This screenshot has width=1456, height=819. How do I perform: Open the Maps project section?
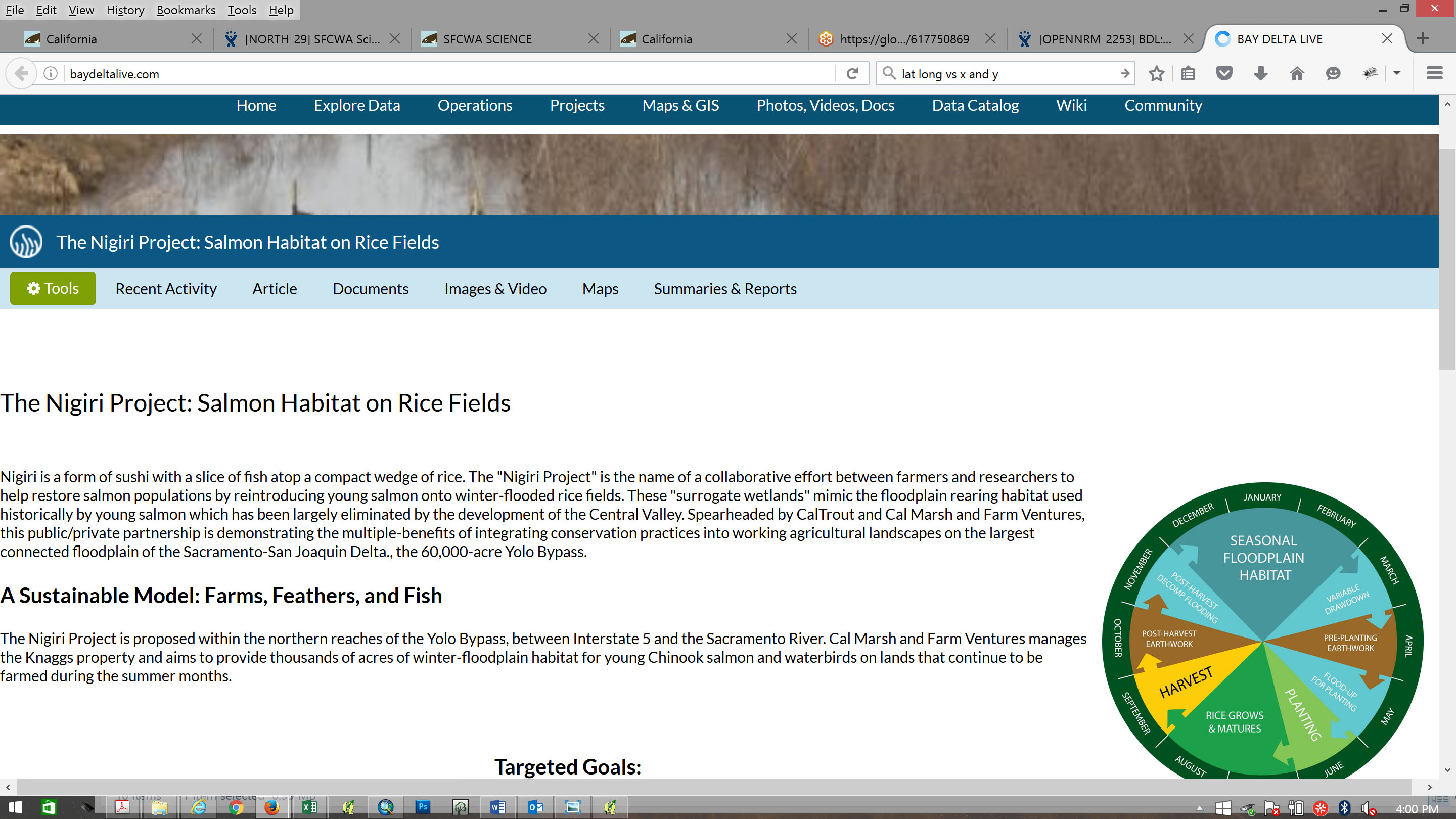pos(600,288)
